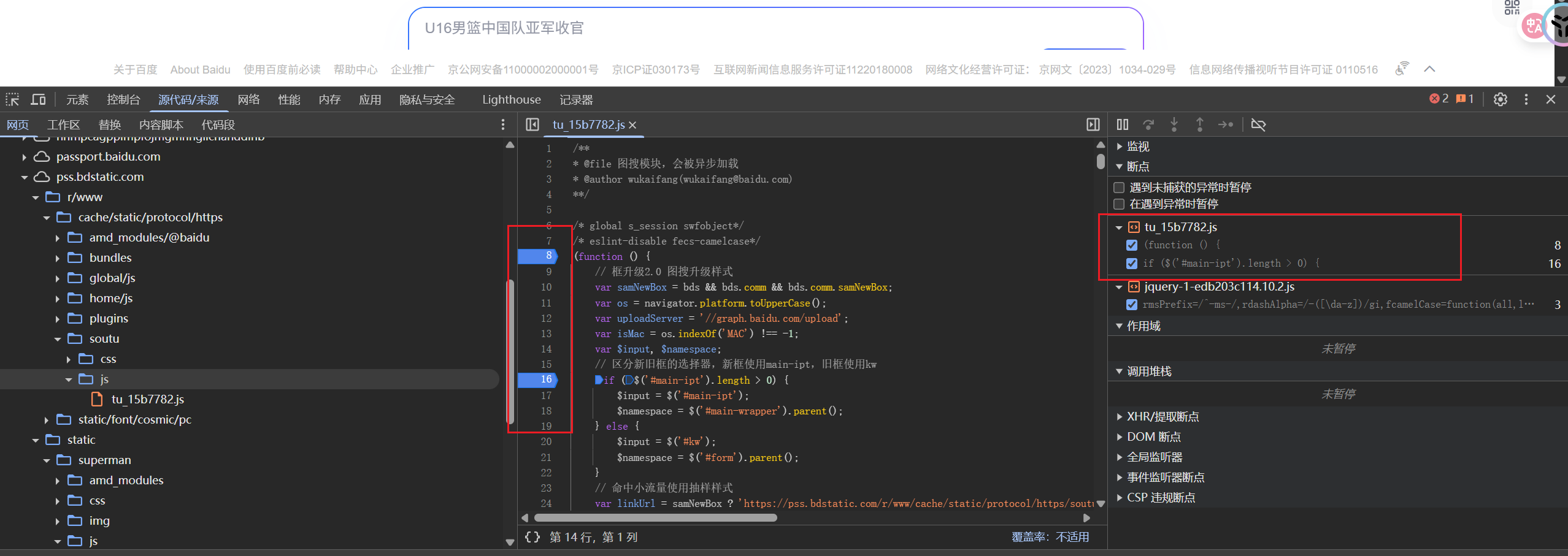Toggle the device toolbar icon
This screenshot has height=556, width=1568.
pos(38,99)
